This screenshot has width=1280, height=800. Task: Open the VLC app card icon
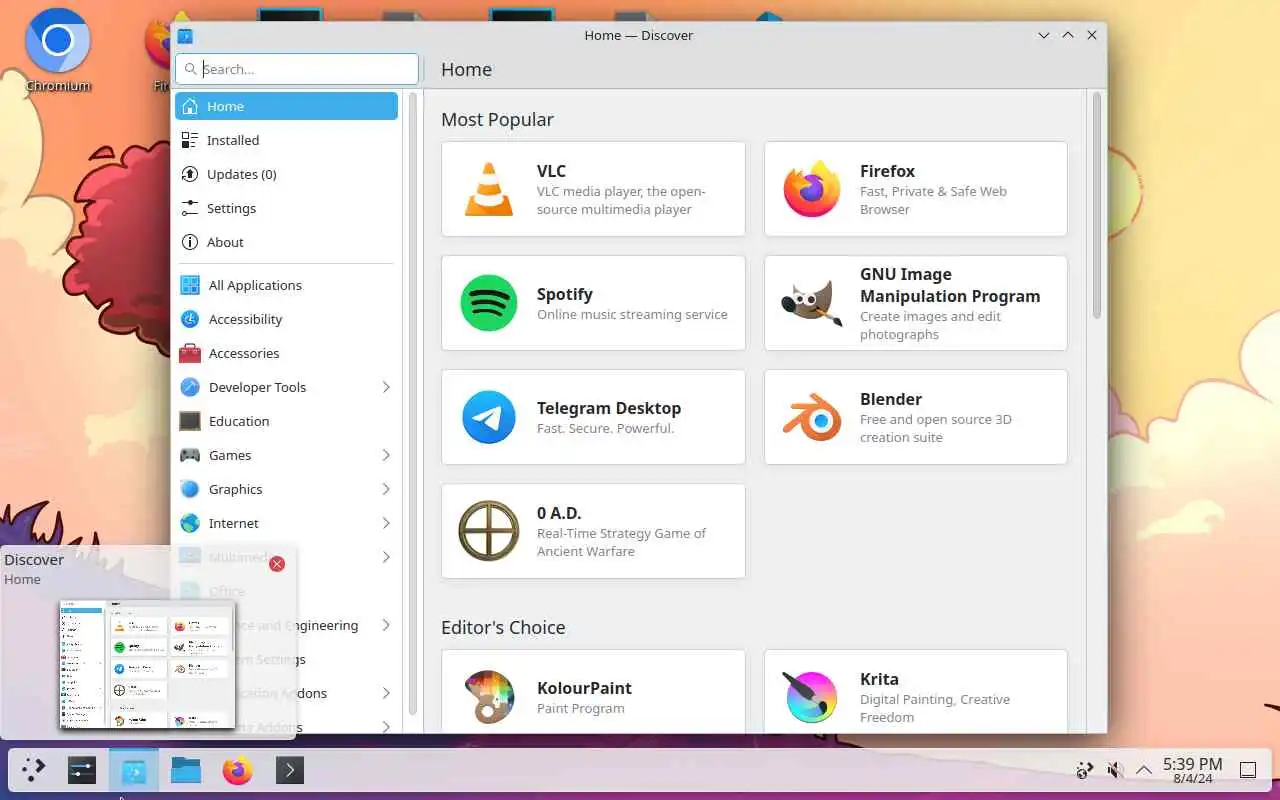click(489, 189)
